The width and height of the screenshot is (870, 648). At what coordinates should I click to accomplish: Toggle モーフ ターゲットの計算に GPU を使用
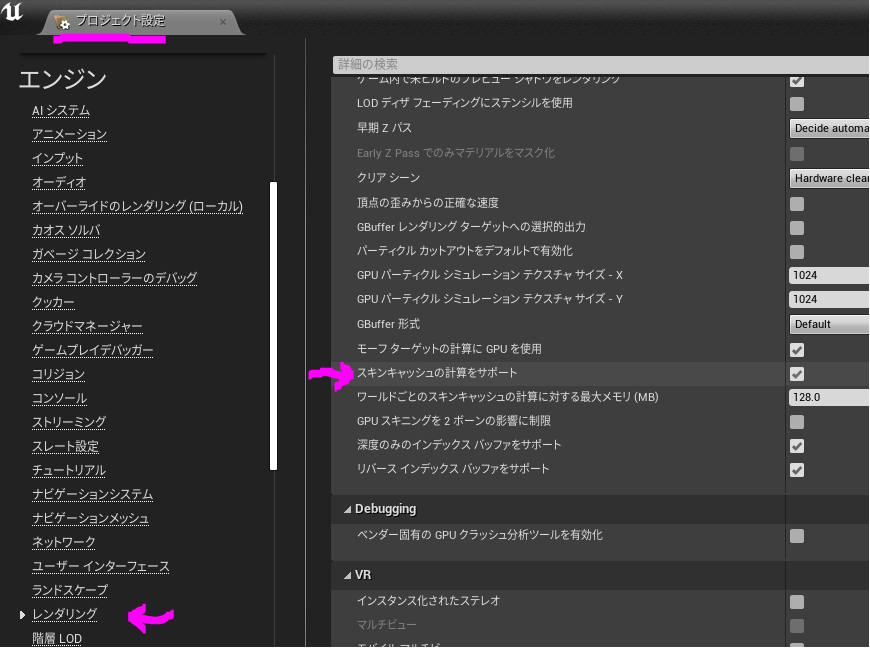pos(797,350)
